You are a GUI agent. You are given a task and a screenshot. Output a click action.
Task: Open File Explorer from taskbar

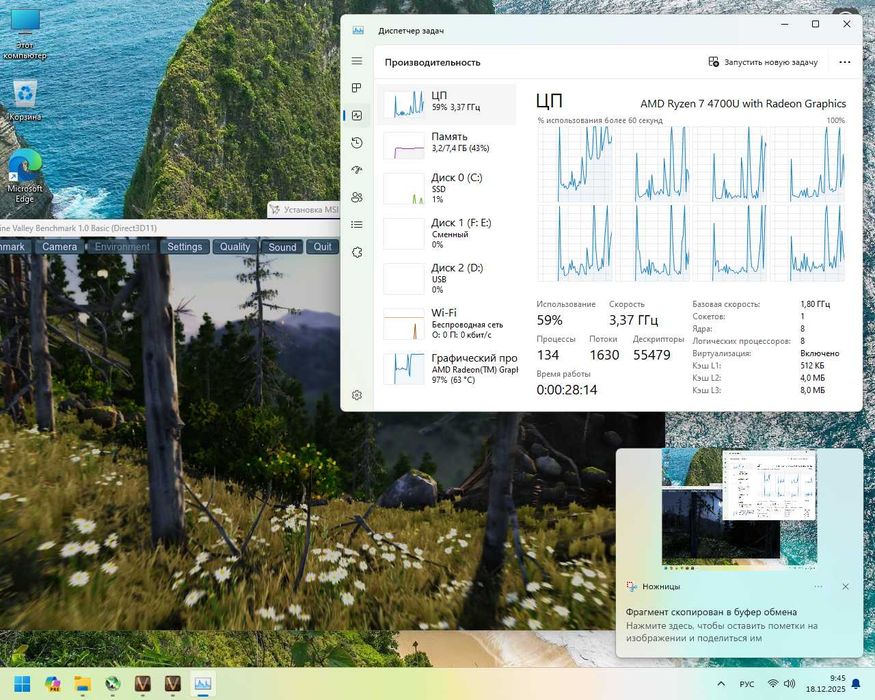83,683
